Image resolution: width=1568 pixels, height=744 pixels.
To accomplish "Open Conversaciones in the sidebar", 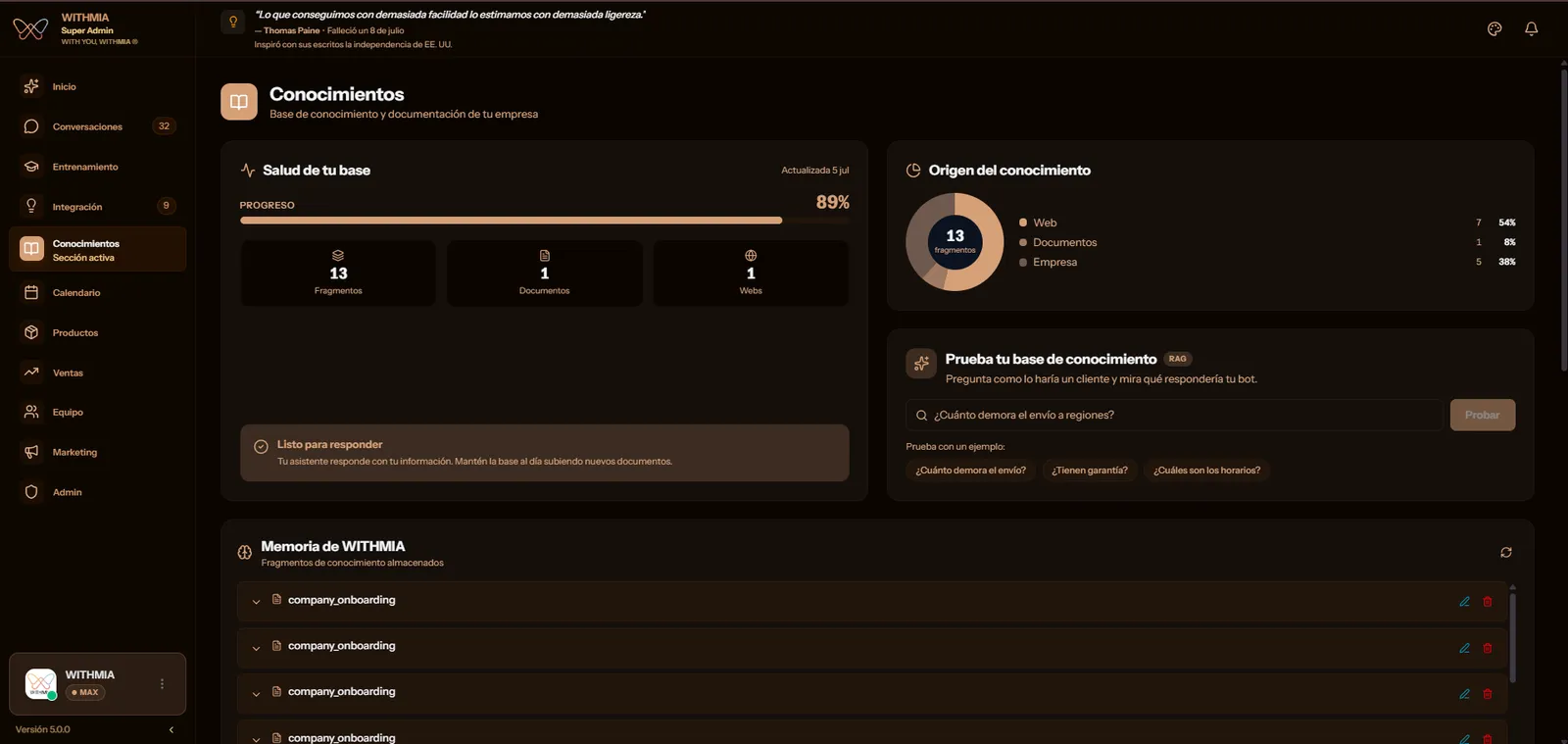I will (97, 126).
